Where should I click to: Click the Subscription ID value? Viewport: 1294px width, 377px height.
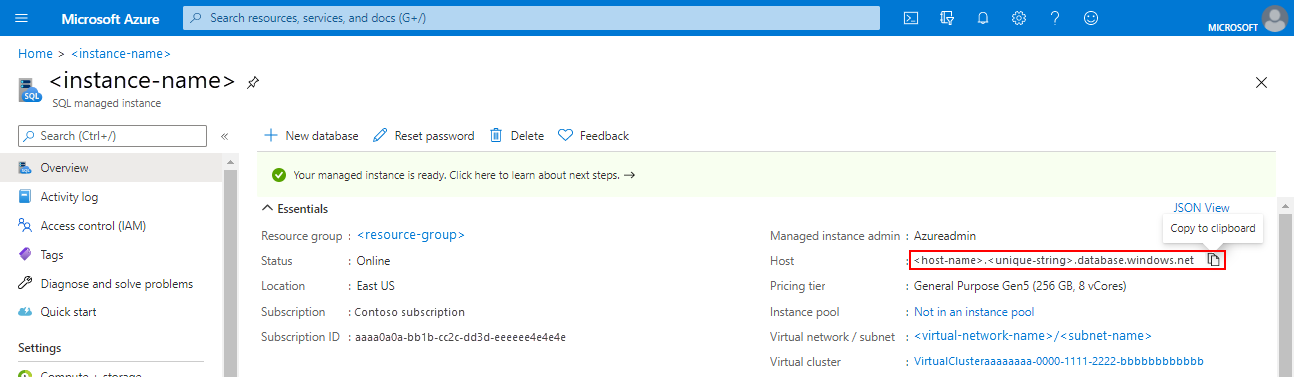coord(461,338)
